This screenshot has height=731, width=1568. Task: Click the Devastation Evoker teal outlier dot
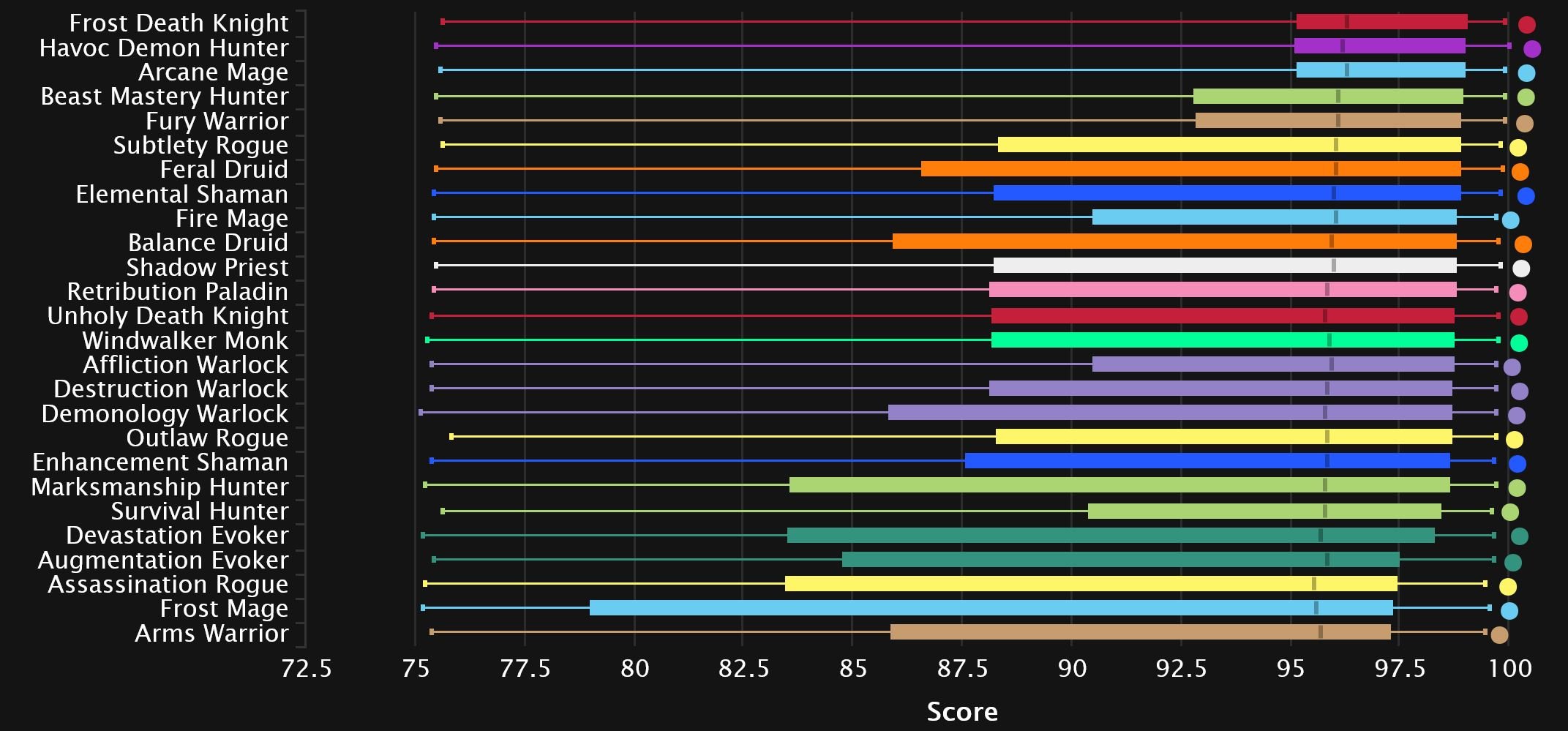pyautogui.click(x=1519, y=536)
